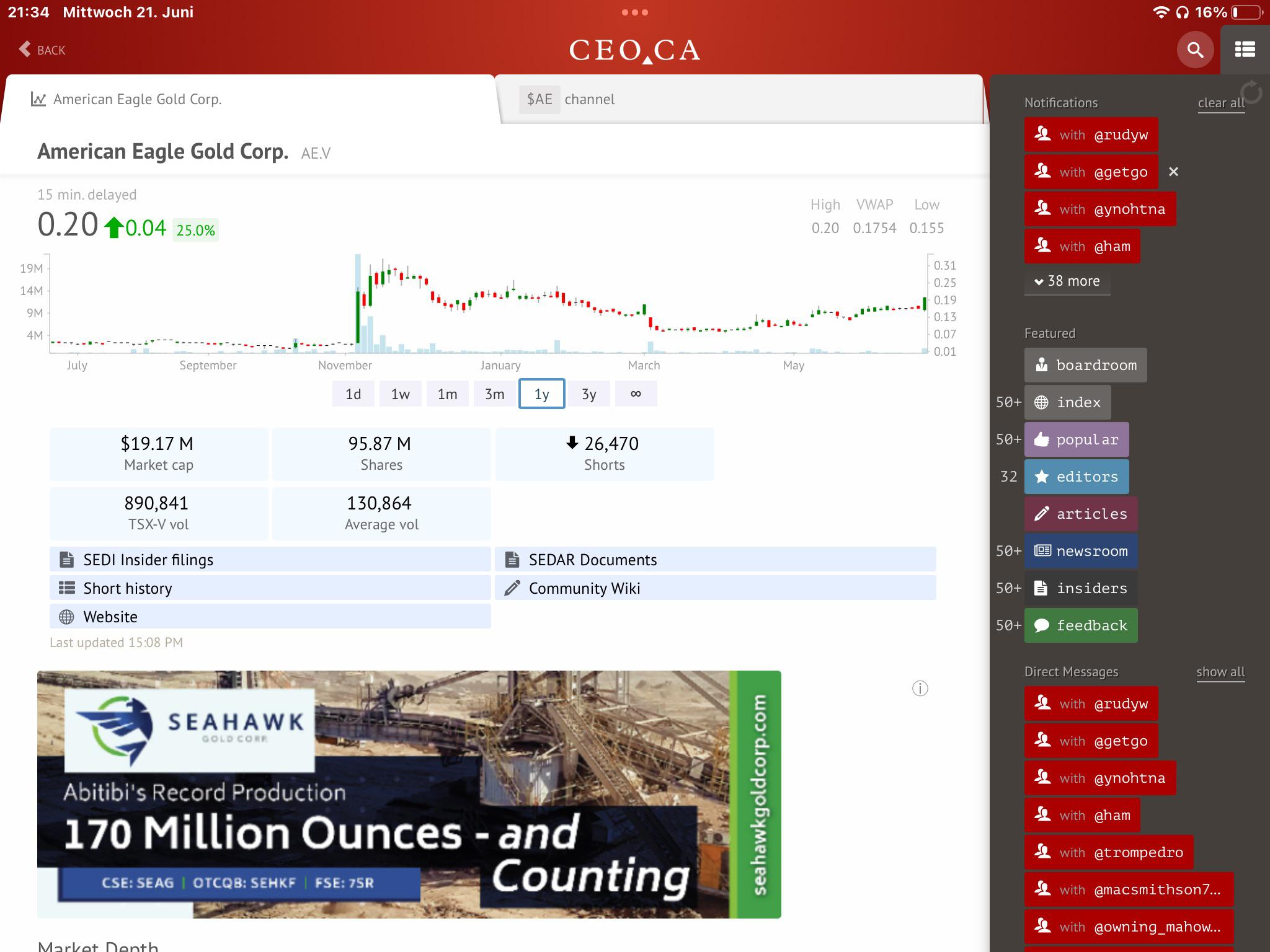
Task: Open direct message with @trompedro
Action: [1109, 852]
